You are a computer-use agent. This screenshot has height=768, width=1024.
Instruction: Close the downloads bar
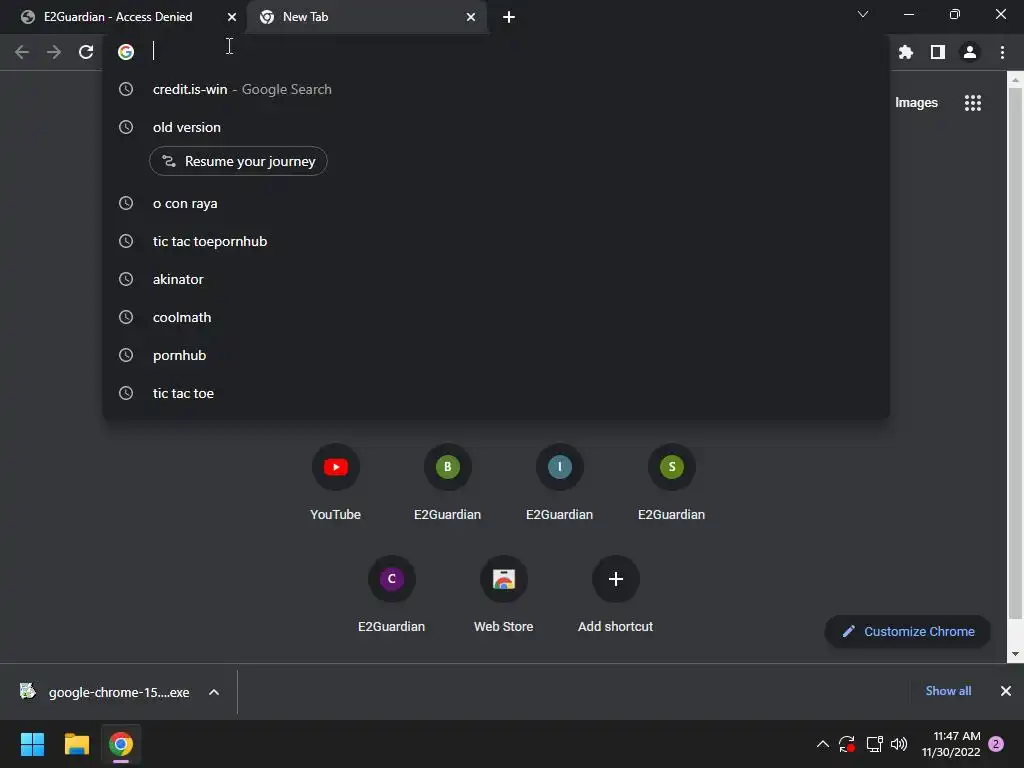pyautogui.click(x=1006, y=691)
